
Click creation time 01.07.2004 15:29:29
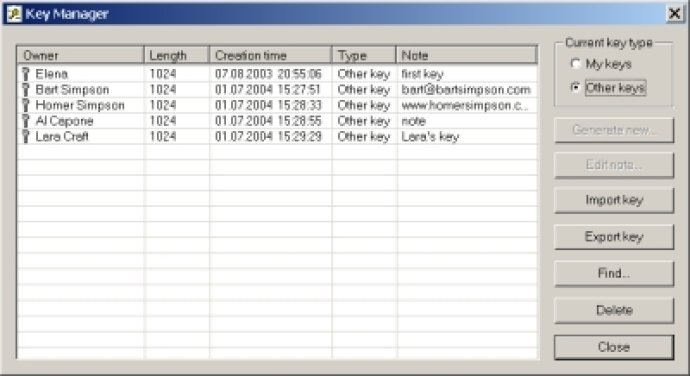click(x=268, y=136)
